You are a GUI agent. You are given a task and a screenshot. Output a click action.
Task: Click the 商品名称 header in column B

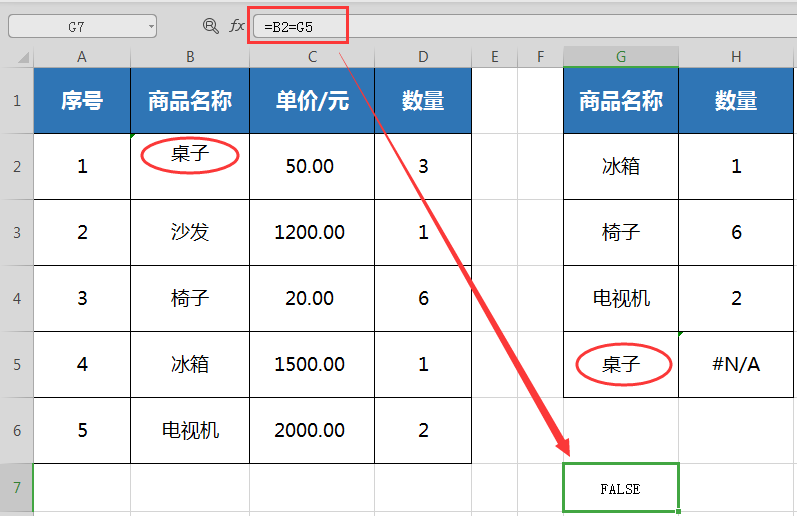click(x=190, y=101)
